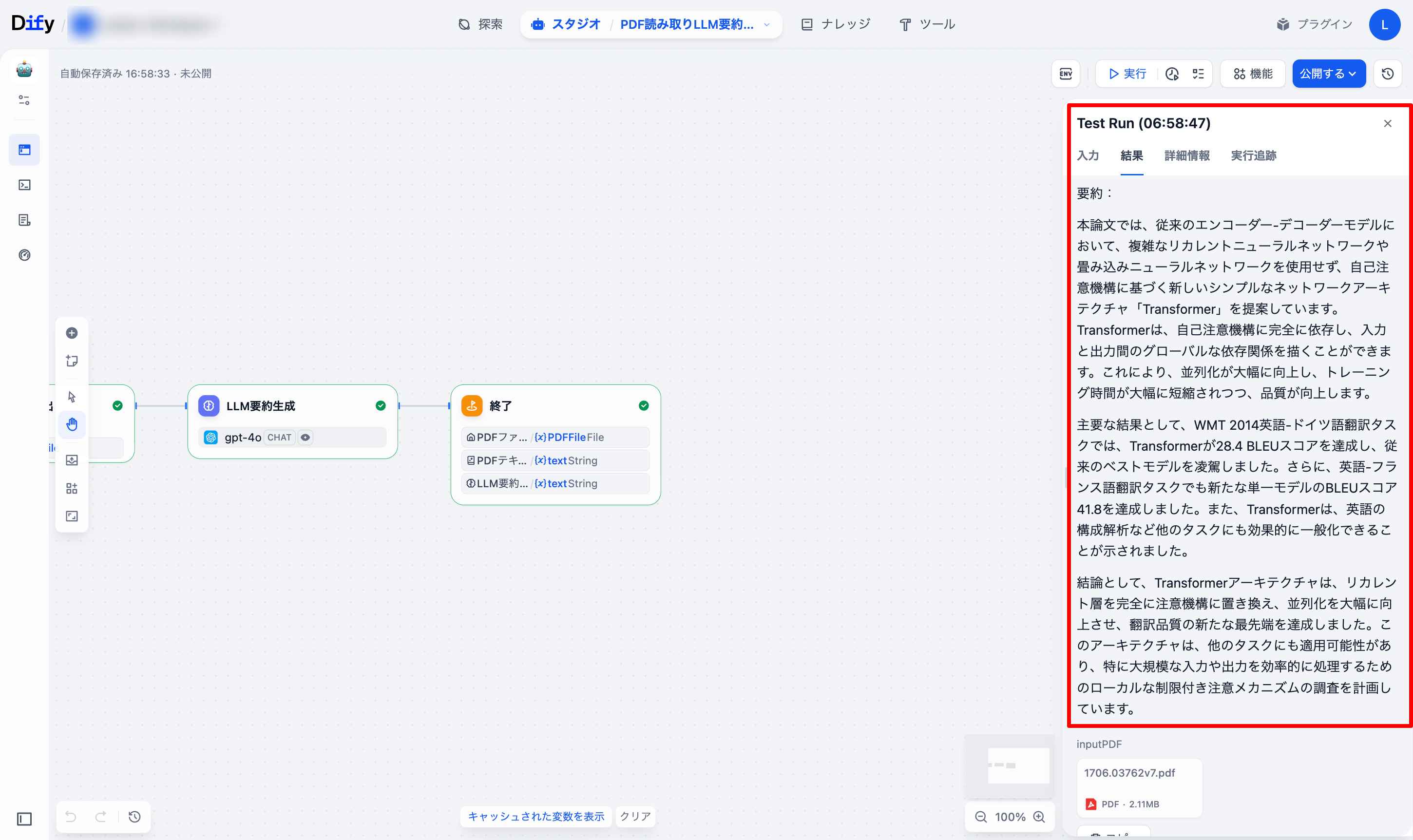Open the 実行追跡 tab
Viewport: 1413px width, 840px height.
pyautogui.click(x=1253, y=155)
